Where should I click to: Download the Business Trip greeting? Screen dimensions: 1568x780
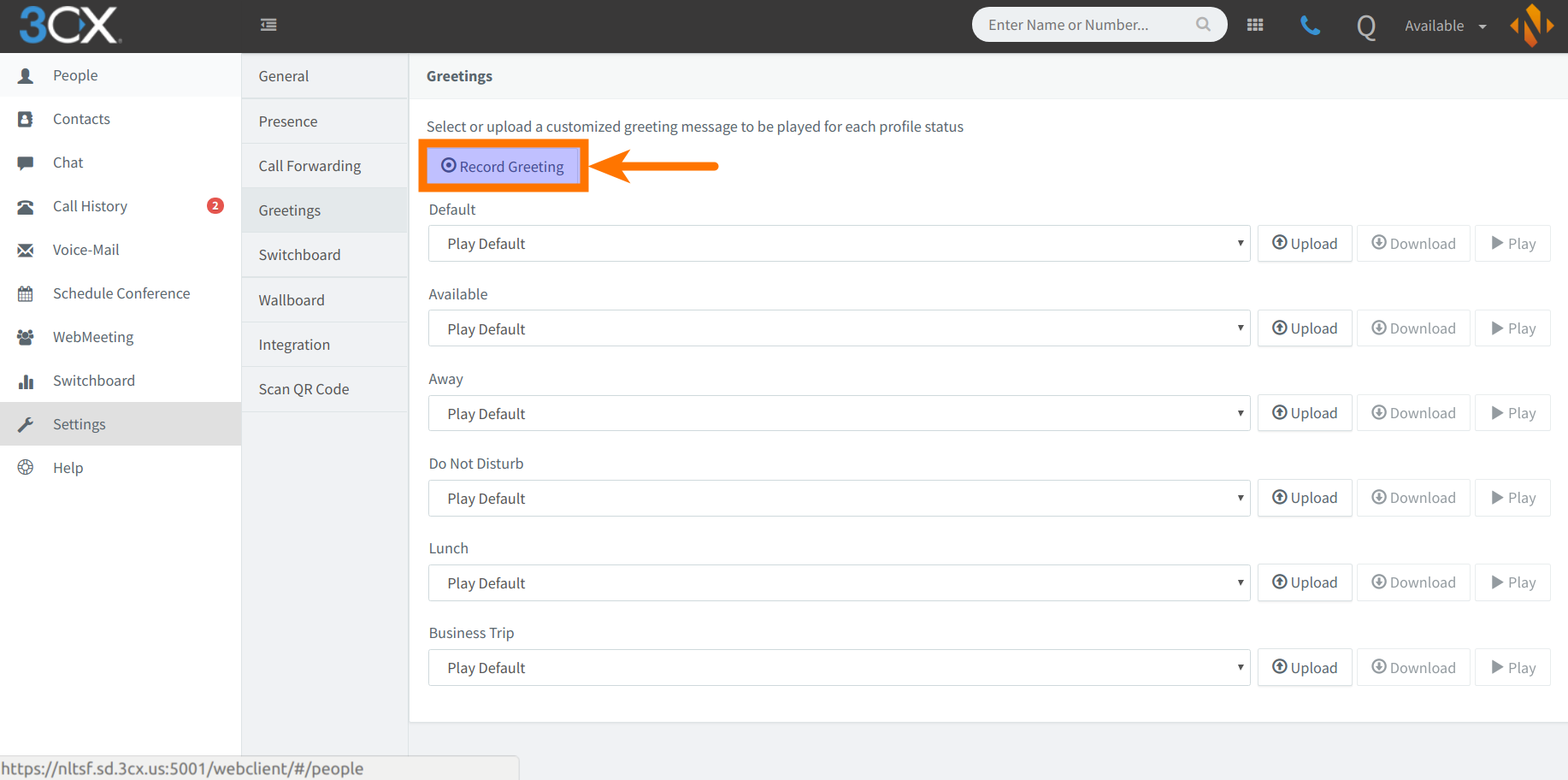pyautogui.click(x=1413, y=667)
